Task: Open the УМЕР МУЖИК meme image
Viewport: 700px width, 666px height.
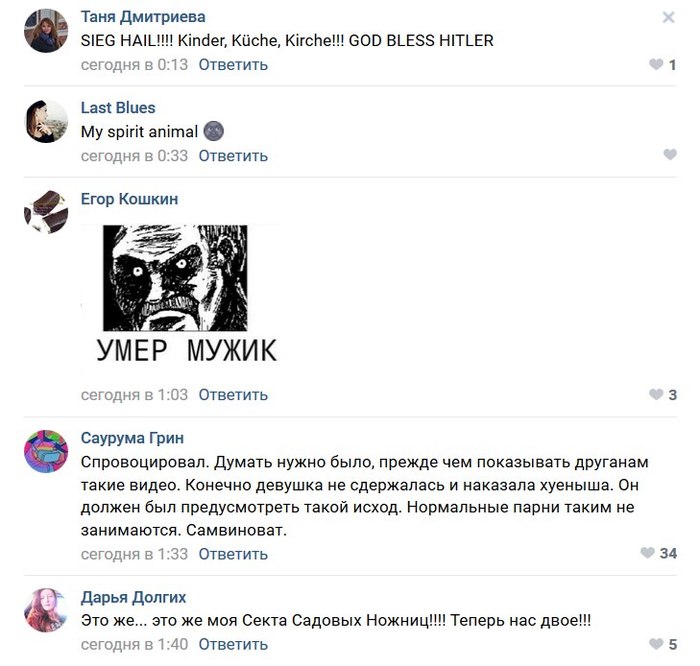Action: [x=181, y=299]
